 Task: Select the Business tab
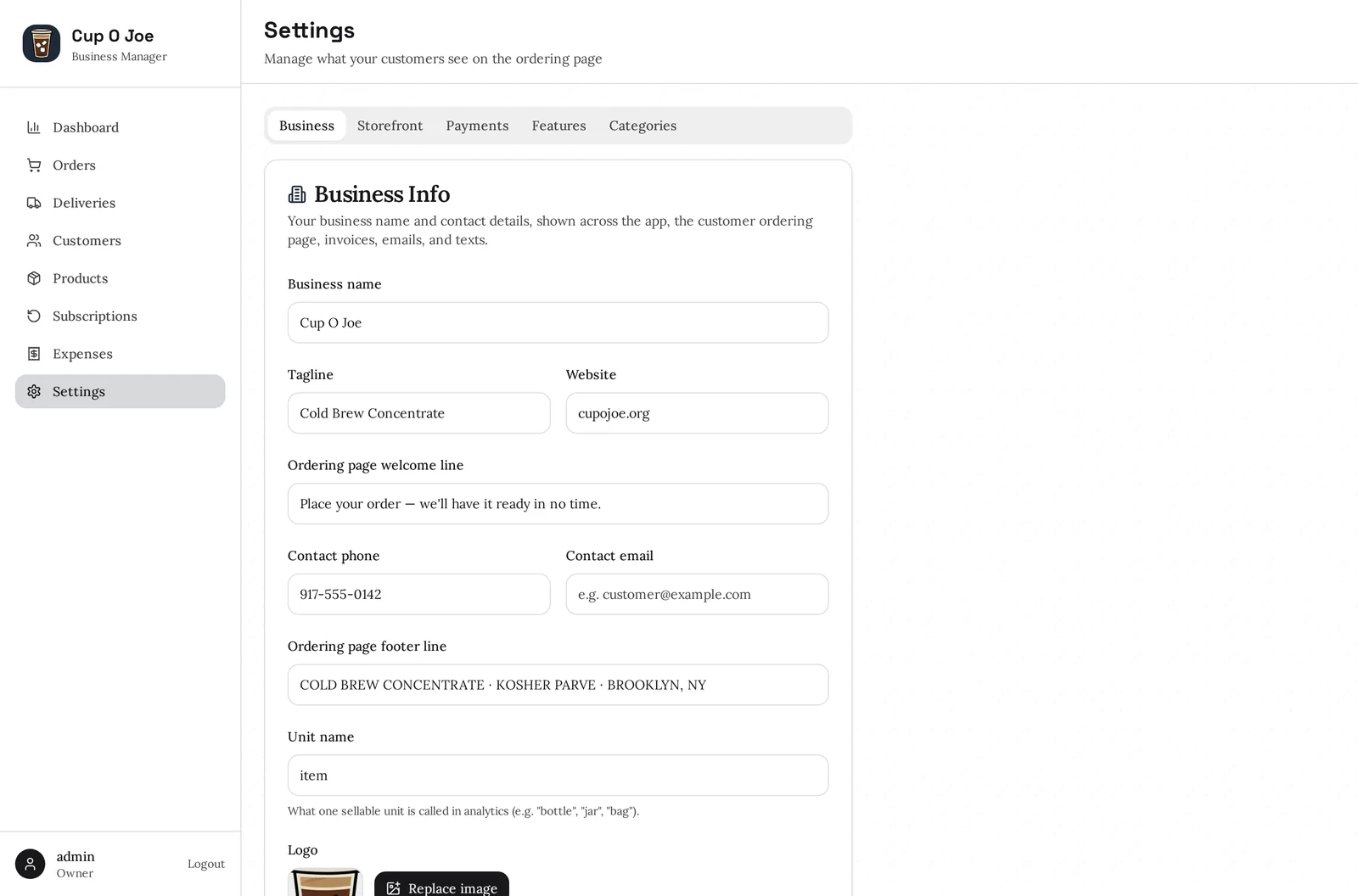[306, 126]
